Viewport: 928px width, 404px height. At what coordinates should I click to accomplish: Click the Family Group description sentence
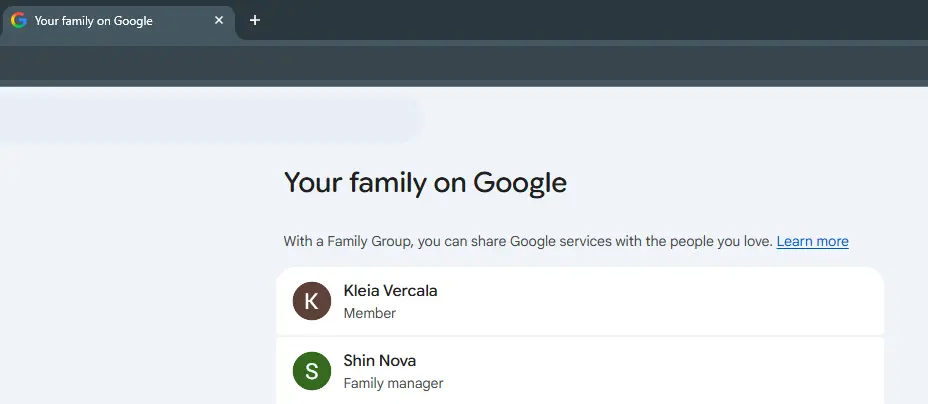(528, 241)
